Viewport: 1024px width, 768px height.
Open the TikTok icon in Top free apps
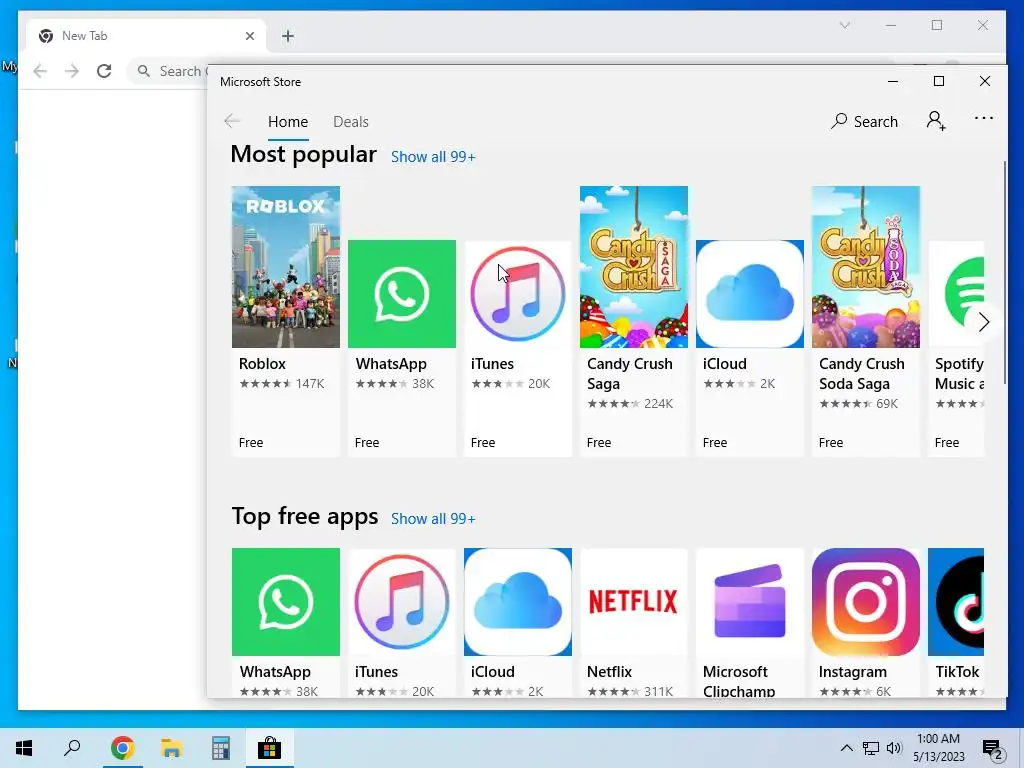pos(956,601)
